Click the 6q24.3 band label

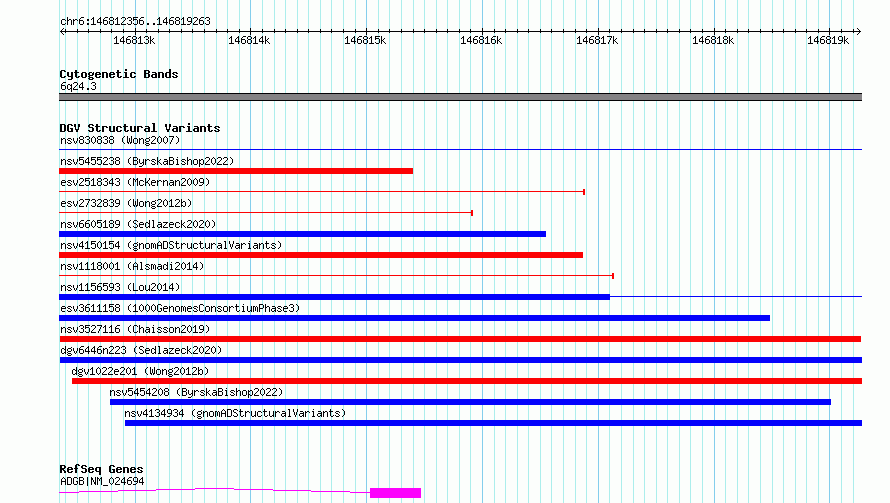click(78, 86)
